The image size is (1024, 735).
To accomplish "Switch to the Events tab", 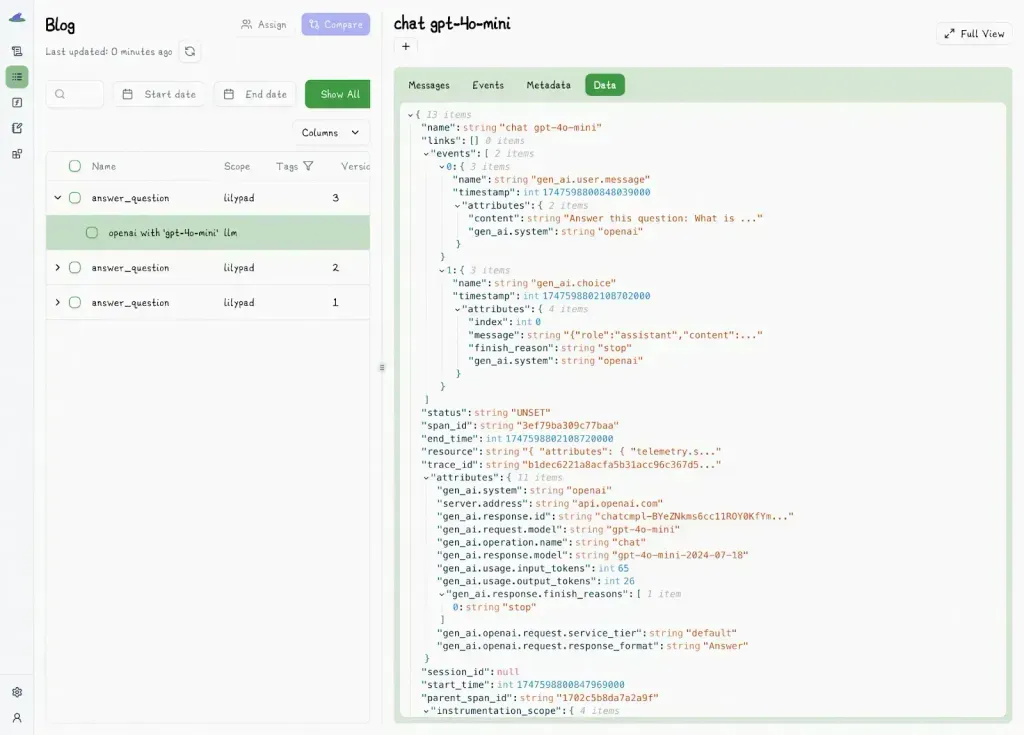I will pyautogui.click(x=488, y=85).
